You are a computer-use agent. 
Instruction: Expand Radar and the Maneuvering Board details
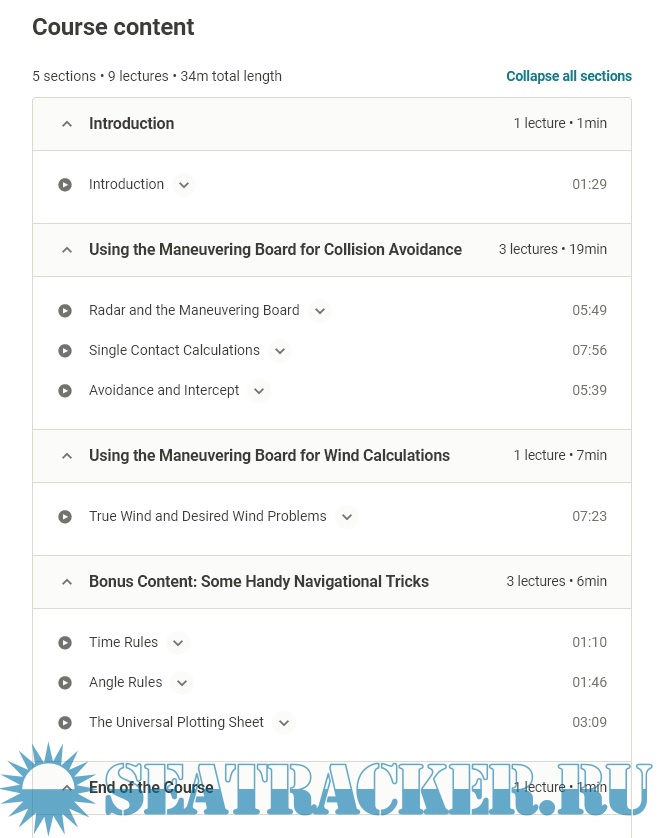pyautogui.click(x=320, y=311)
